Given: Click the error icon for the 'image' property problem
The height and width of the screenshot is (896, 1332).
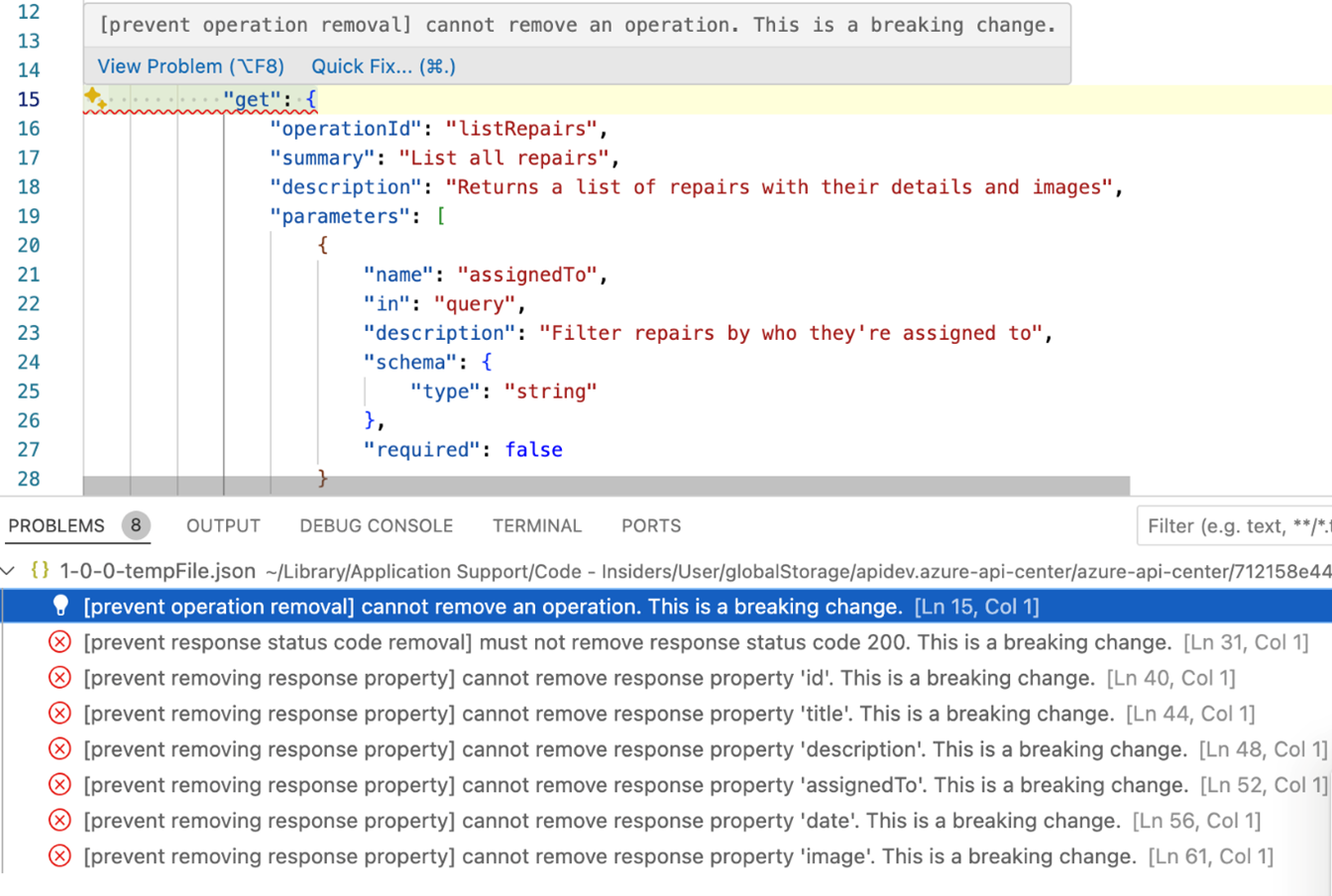Looking at the screenshot, I should (x=58, y=856).
